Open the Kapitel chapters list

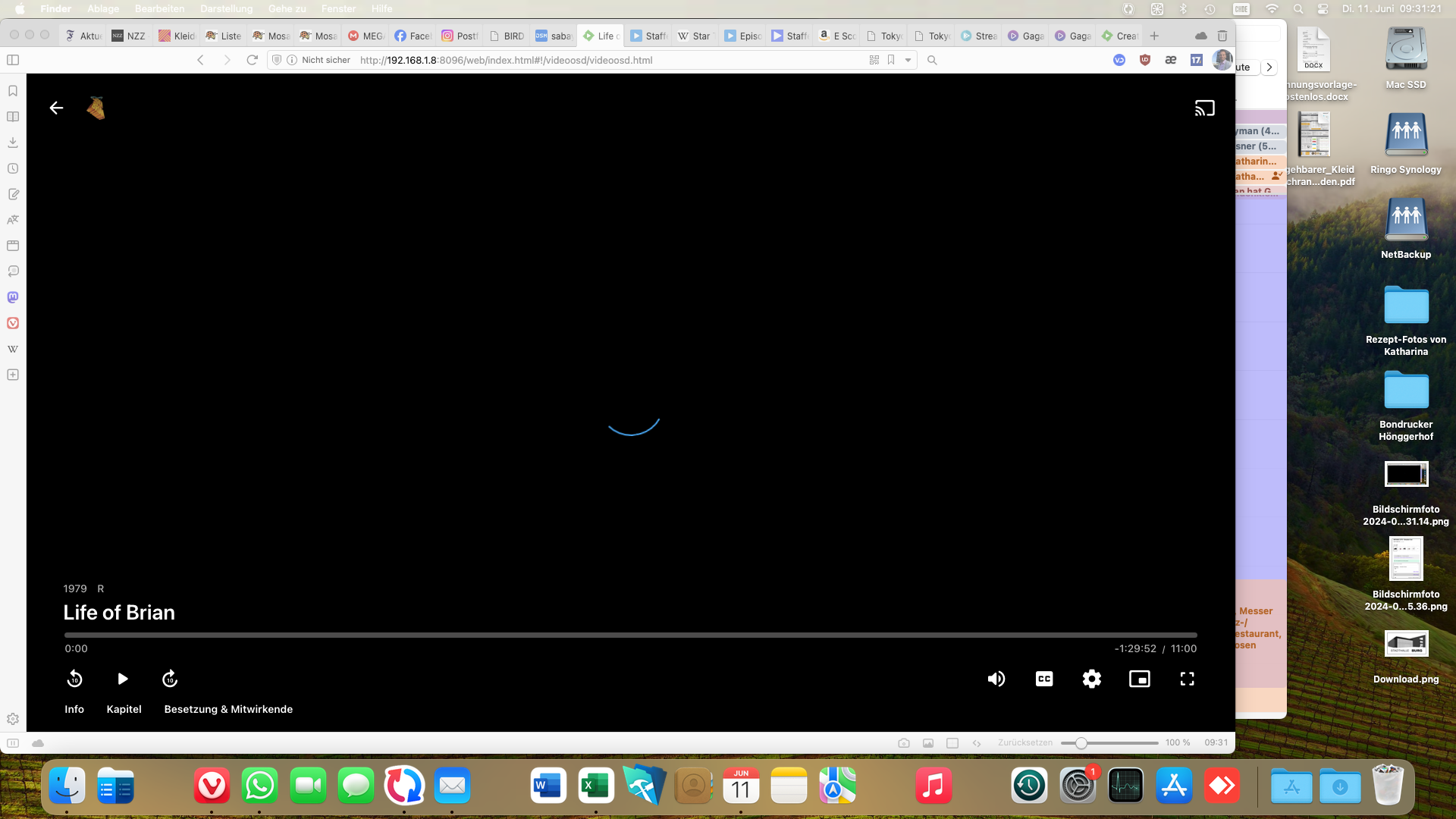pos(124,709)
